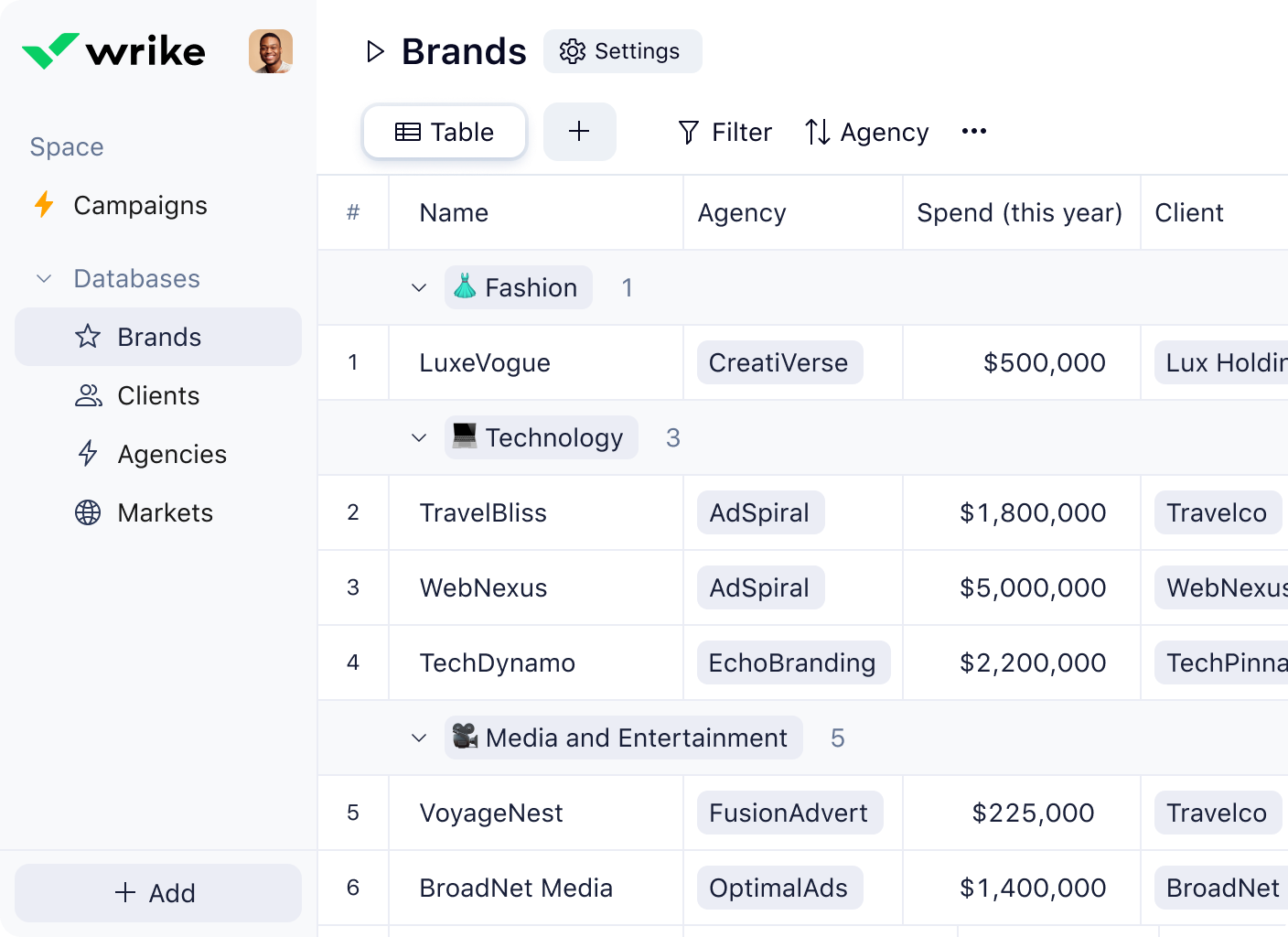This screenshot has height=937, width=1288.
Task: Click the Wrike logo
Action: tap(113, 51)
